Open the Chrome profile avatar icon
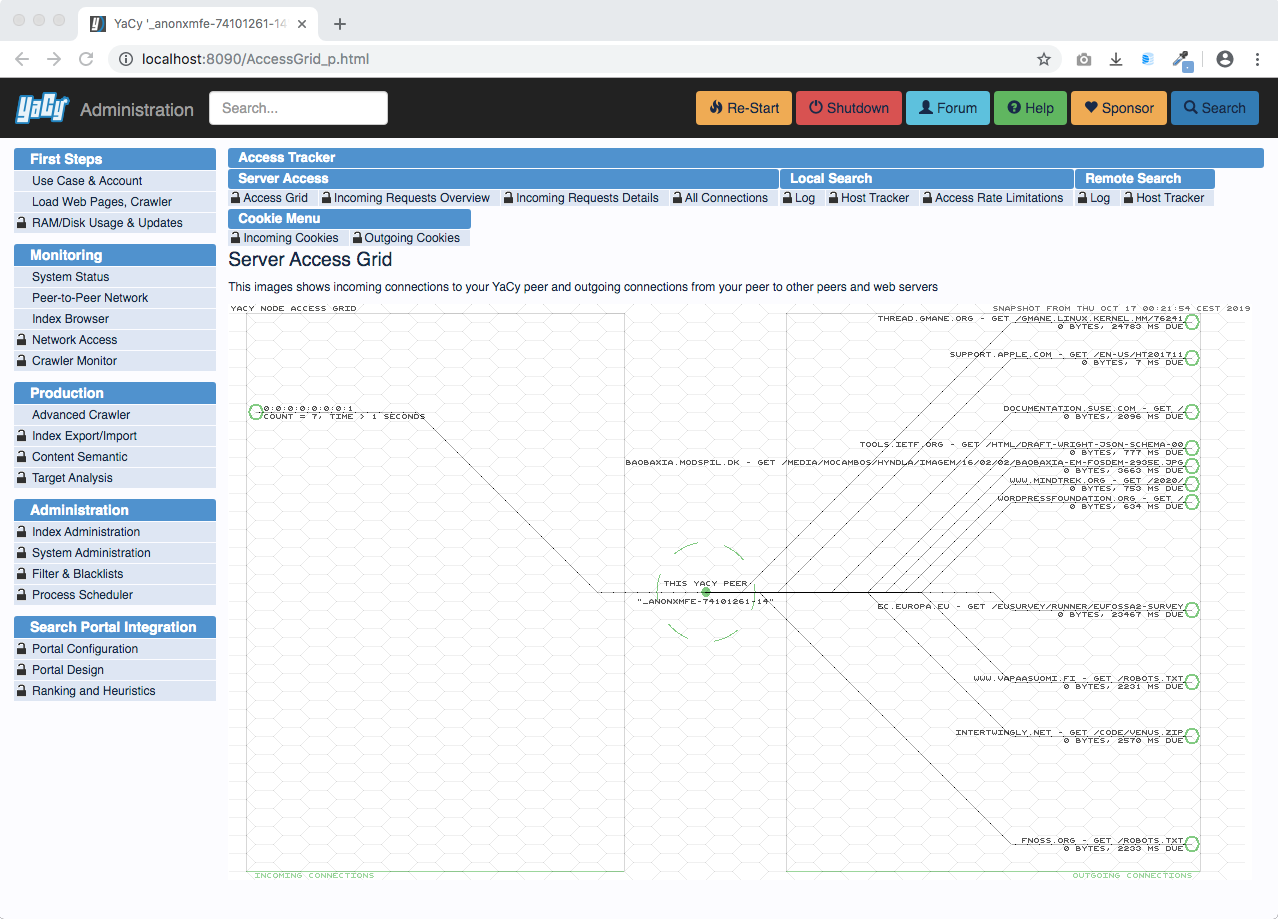1278x919 pixels. point(1225,59)
